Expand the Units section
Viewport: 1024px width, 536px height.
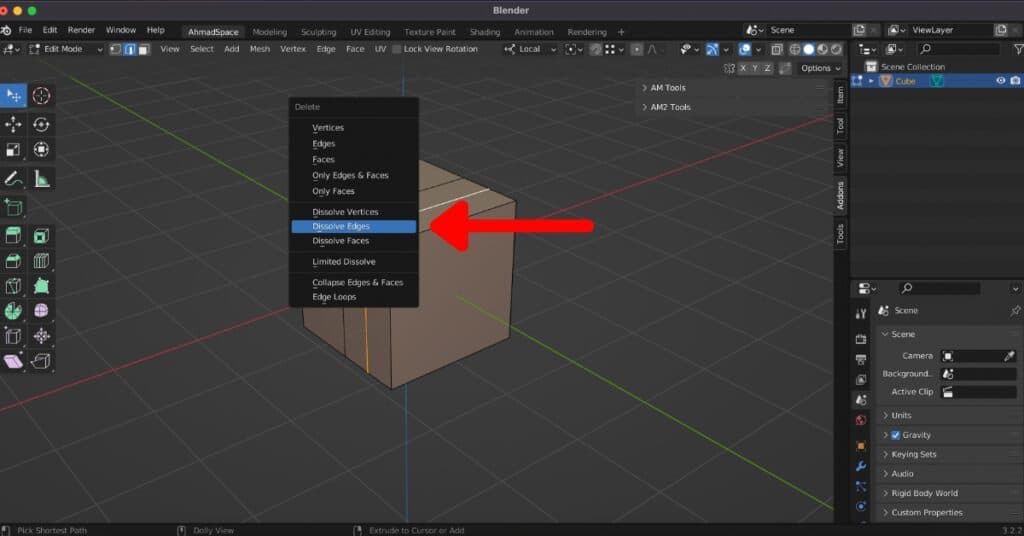pyautogui.click(x=900, y=415)
